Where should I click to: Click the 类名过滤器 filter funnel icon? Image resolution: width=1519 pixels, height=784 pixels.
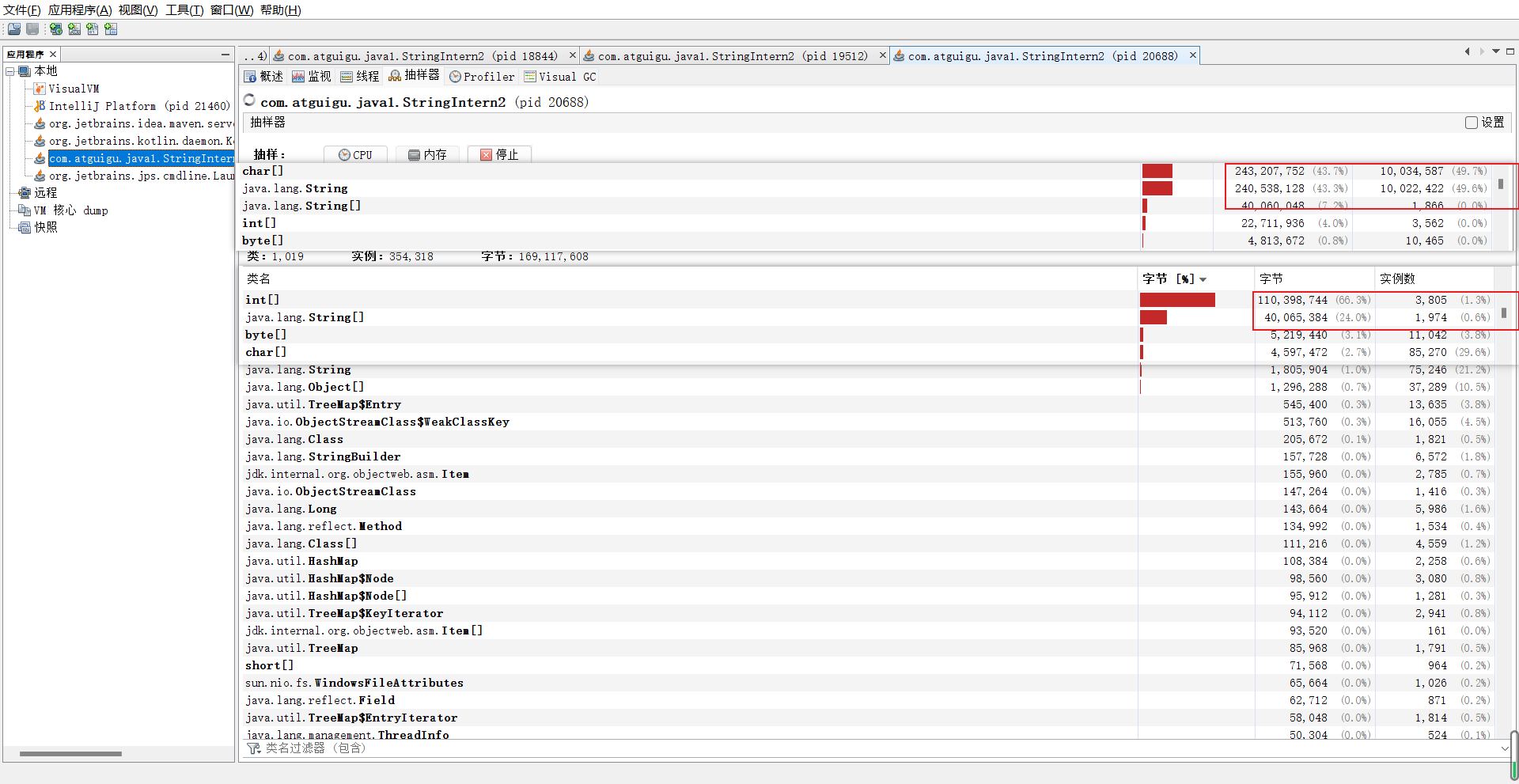253,748
